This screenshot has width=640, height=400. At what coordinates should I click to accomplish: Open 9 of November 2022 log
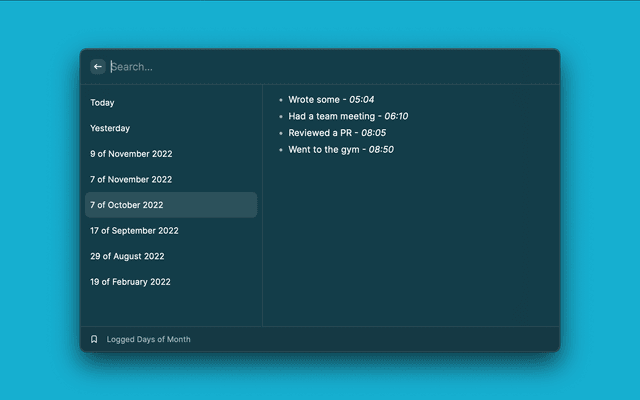pos(131,154)
